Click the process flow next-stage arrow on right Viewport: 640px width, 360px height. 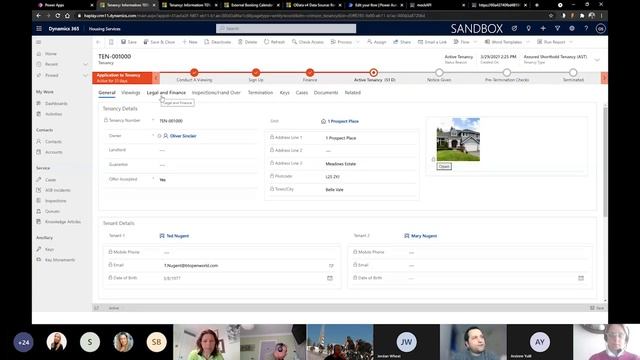click(604, 78)
